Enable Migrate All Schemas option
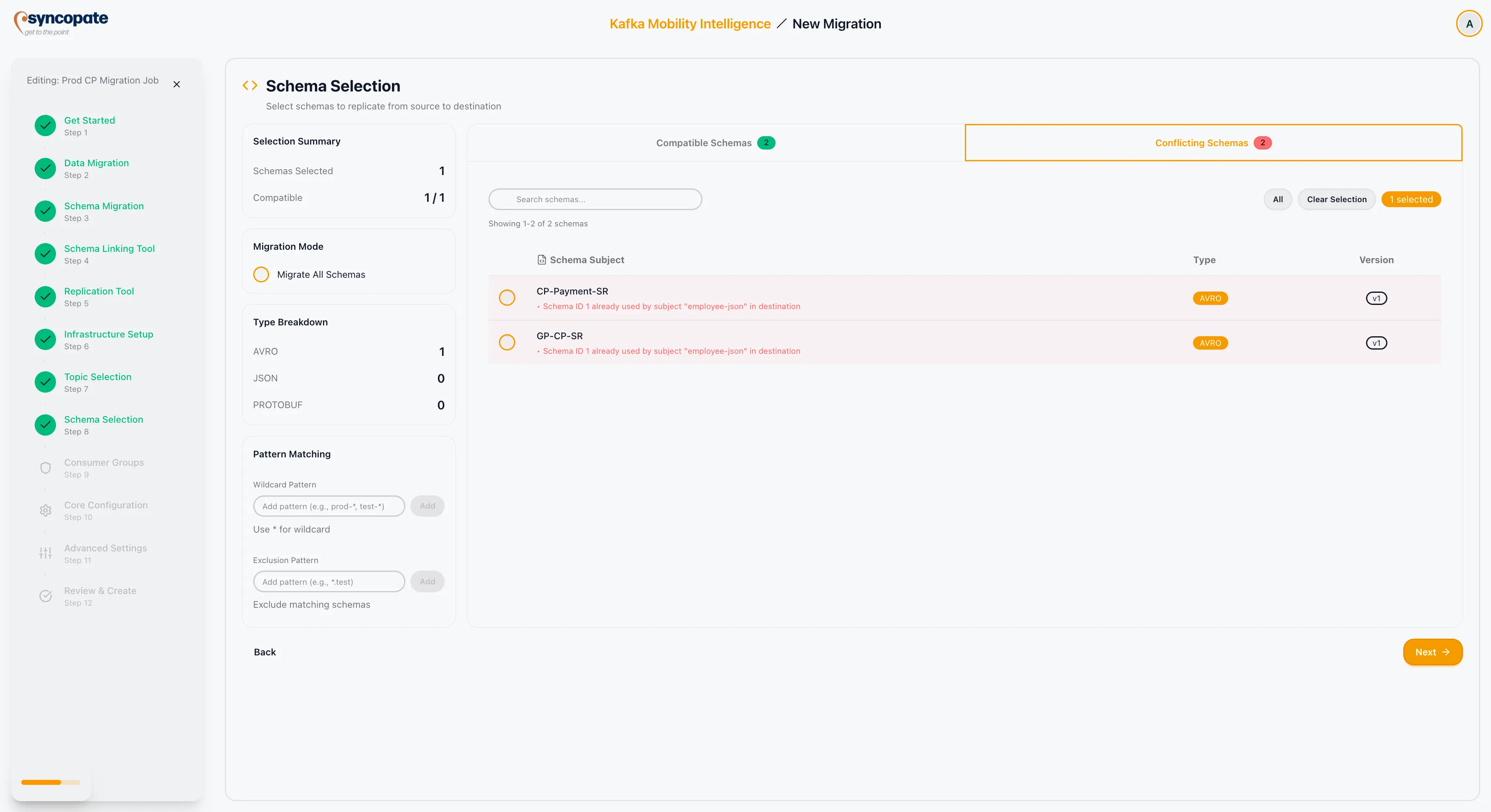The image size is (1491, 812). point(261,275)
